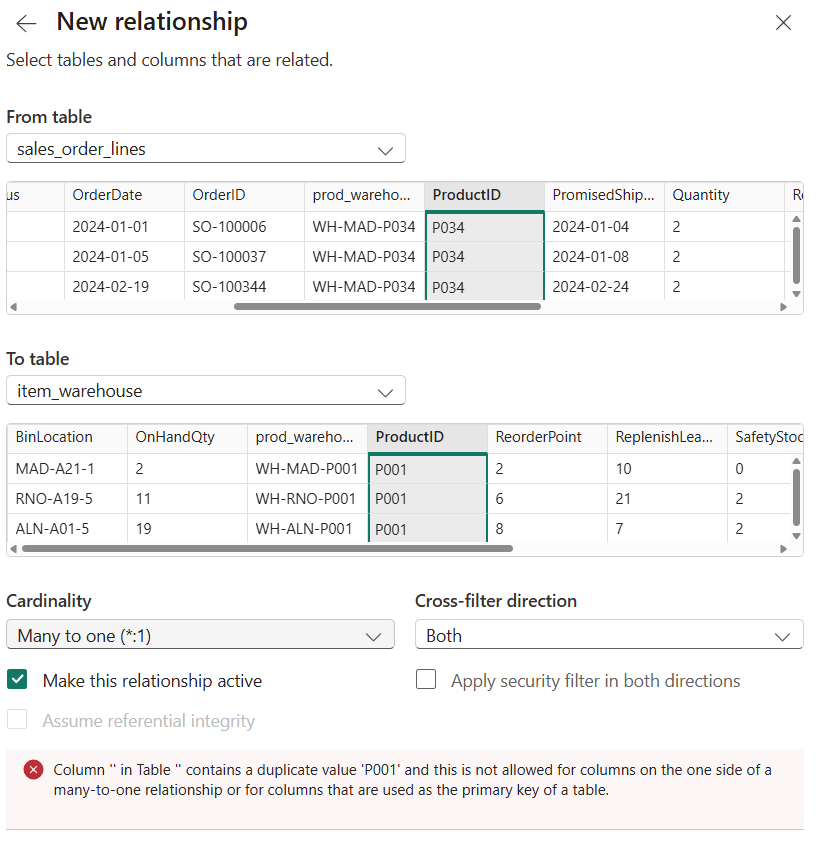Click cell SO-100344 in From table
The width and height of the screenshot is (817, 843).
245,287
